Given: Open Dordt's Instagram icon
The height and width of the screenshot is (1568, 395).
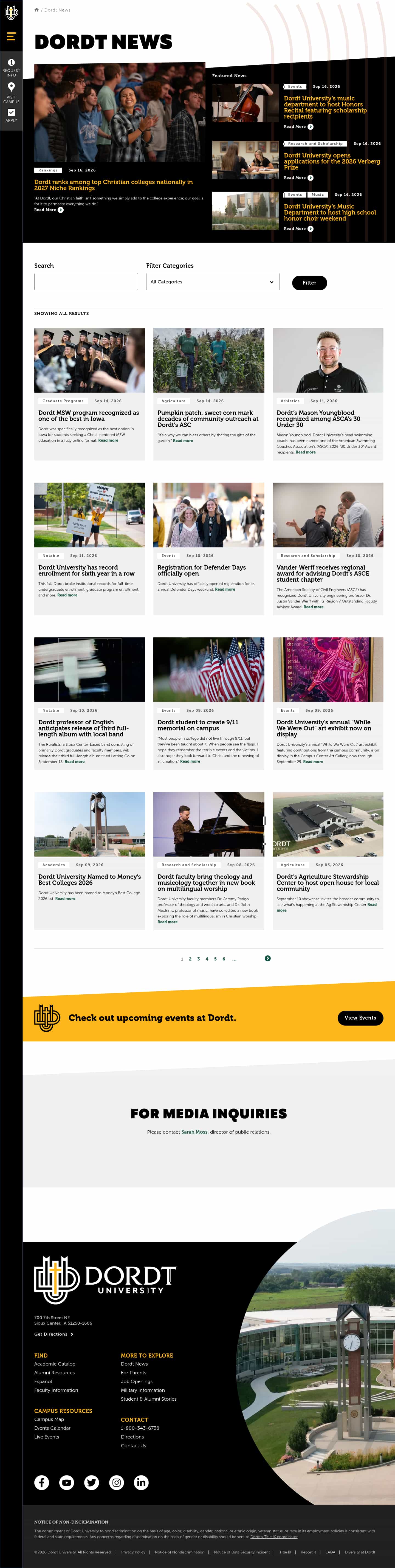Looking at the screenshot, I should coord(116,1482).
